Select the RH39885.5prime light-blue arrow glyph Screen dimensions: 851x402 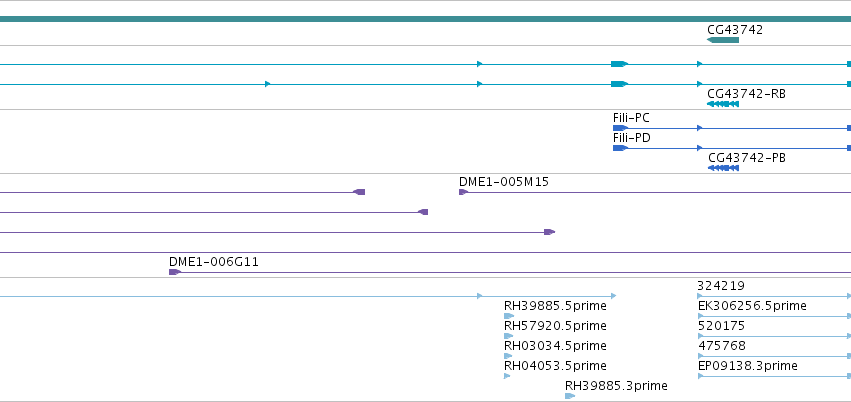[x=509, y=316]
